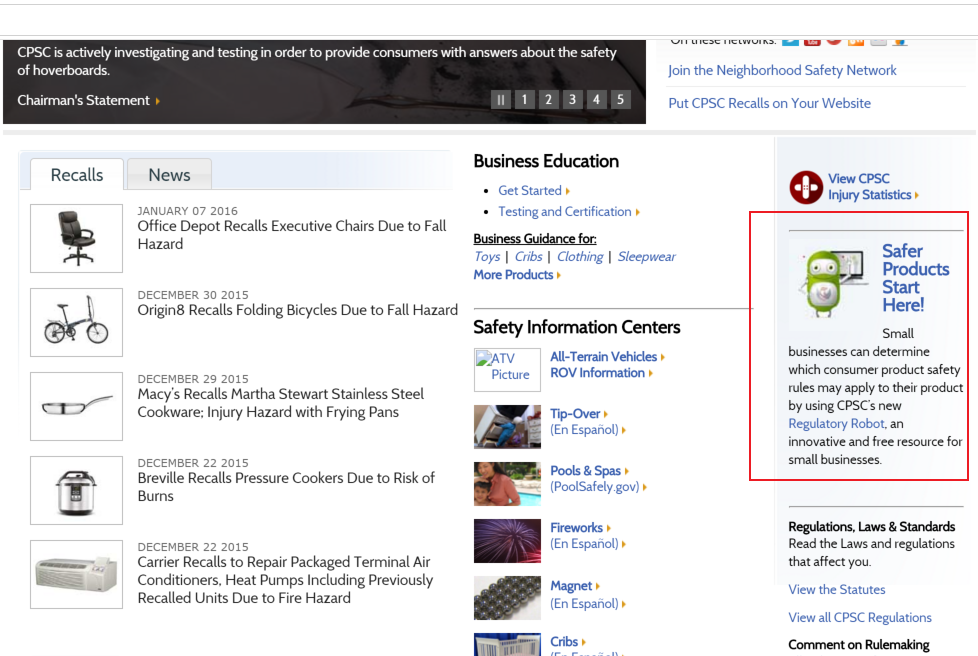Image resolution: width=978 pixels, height=656 pixels.
Task: Click the 'DECEMBER 29 2015' recall date
Action: pyautogui.click(x=193, y=379)
